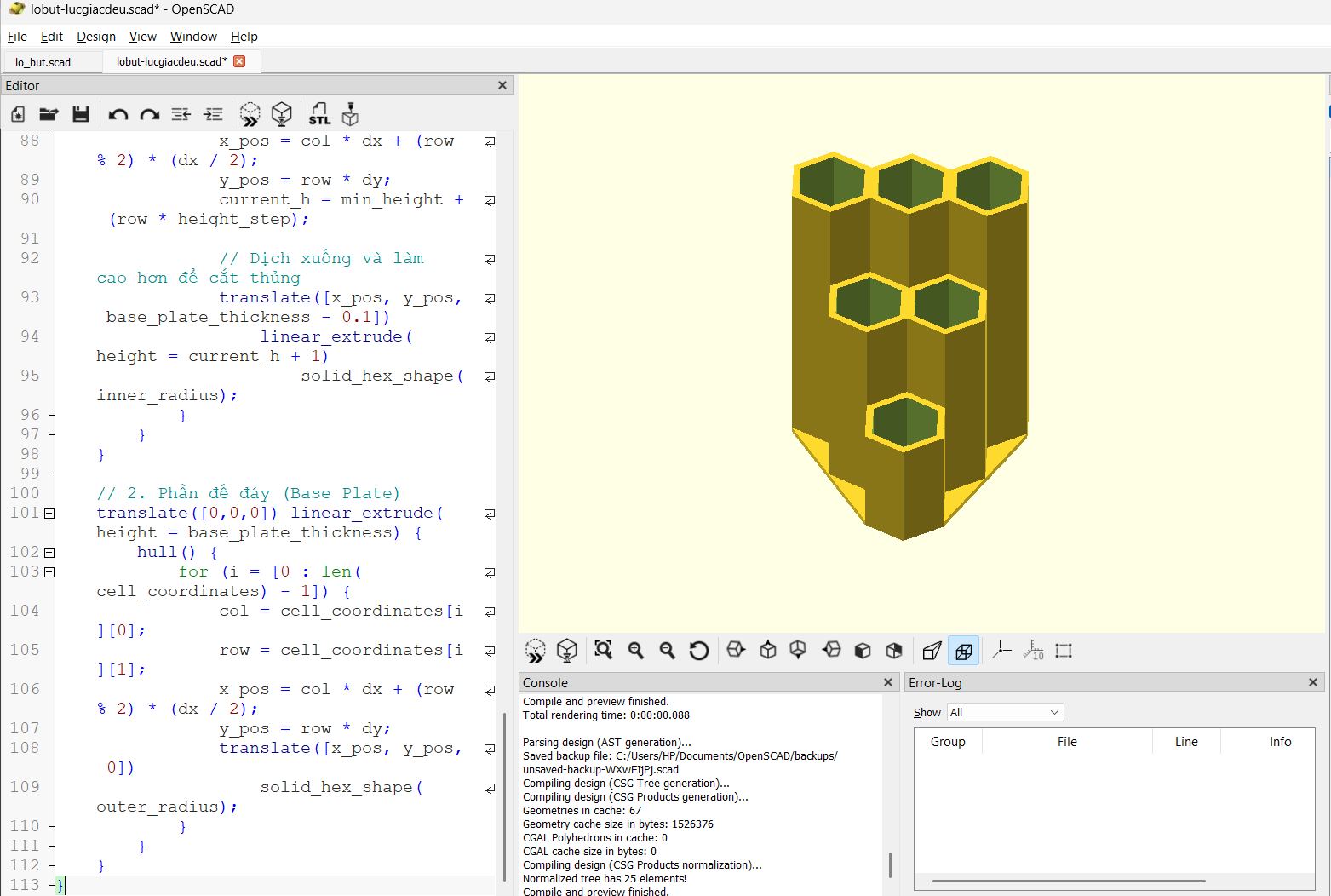Reset the 3D view
1331x896 pixels.
(699, 651)
